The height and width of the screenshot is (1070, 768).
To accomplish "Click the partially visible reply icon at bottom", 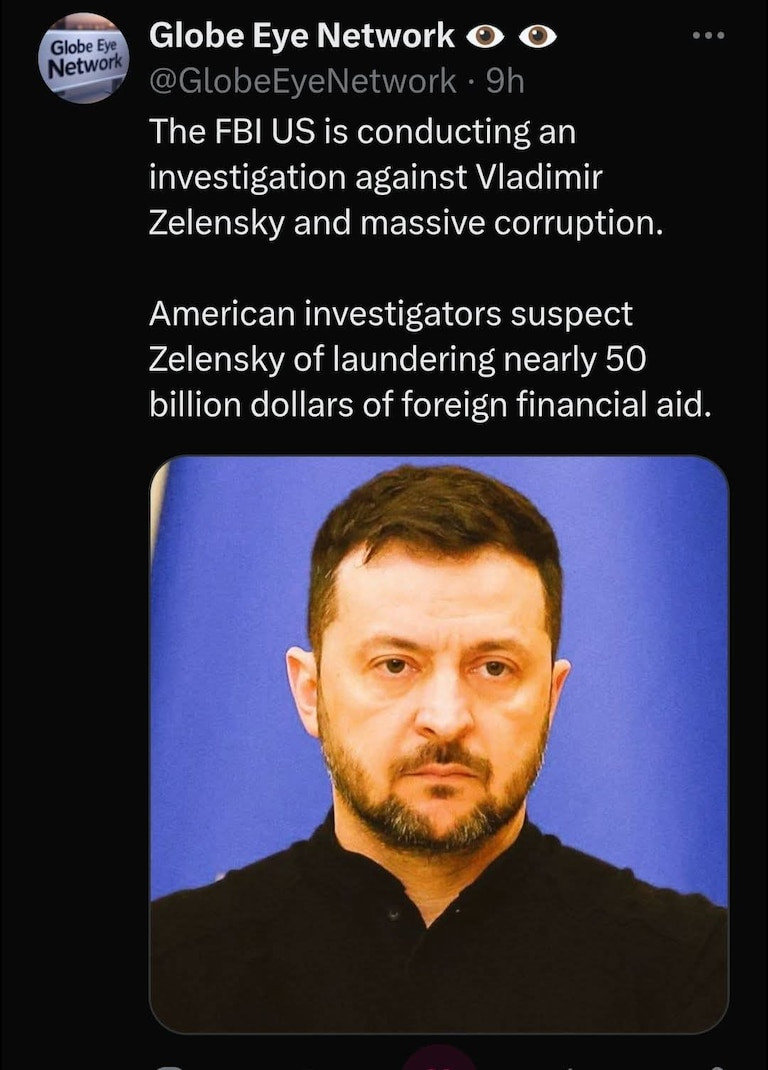I will [x=169, y=1066].
